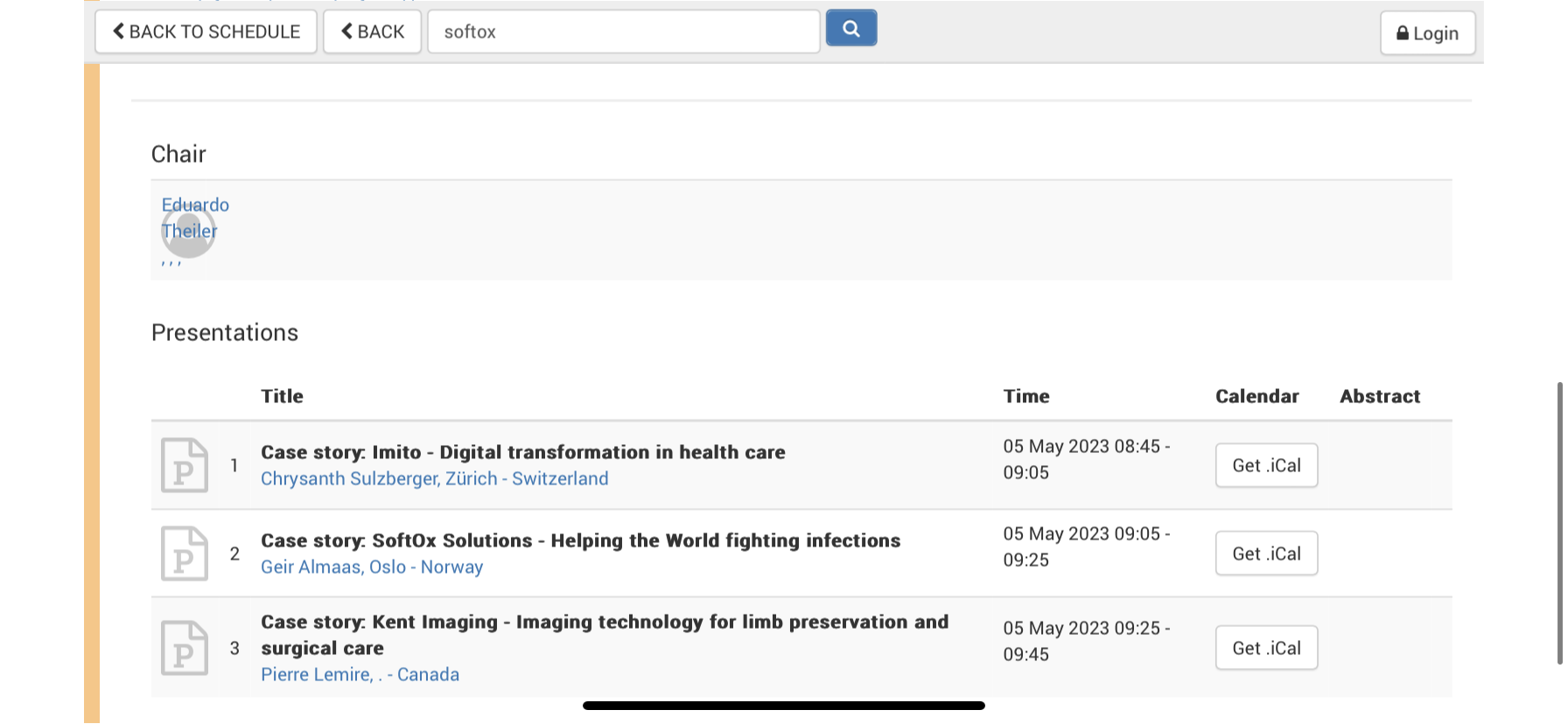Open Pierre Lemire speaker link
The height and width of the screenshot is (724, 1568).
pyautogui.click(x=360, y=675)
